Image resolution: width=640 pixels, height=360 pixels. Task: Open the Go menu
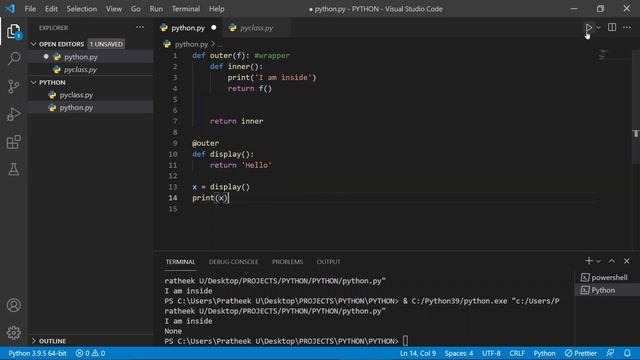[x=136, y=9]
